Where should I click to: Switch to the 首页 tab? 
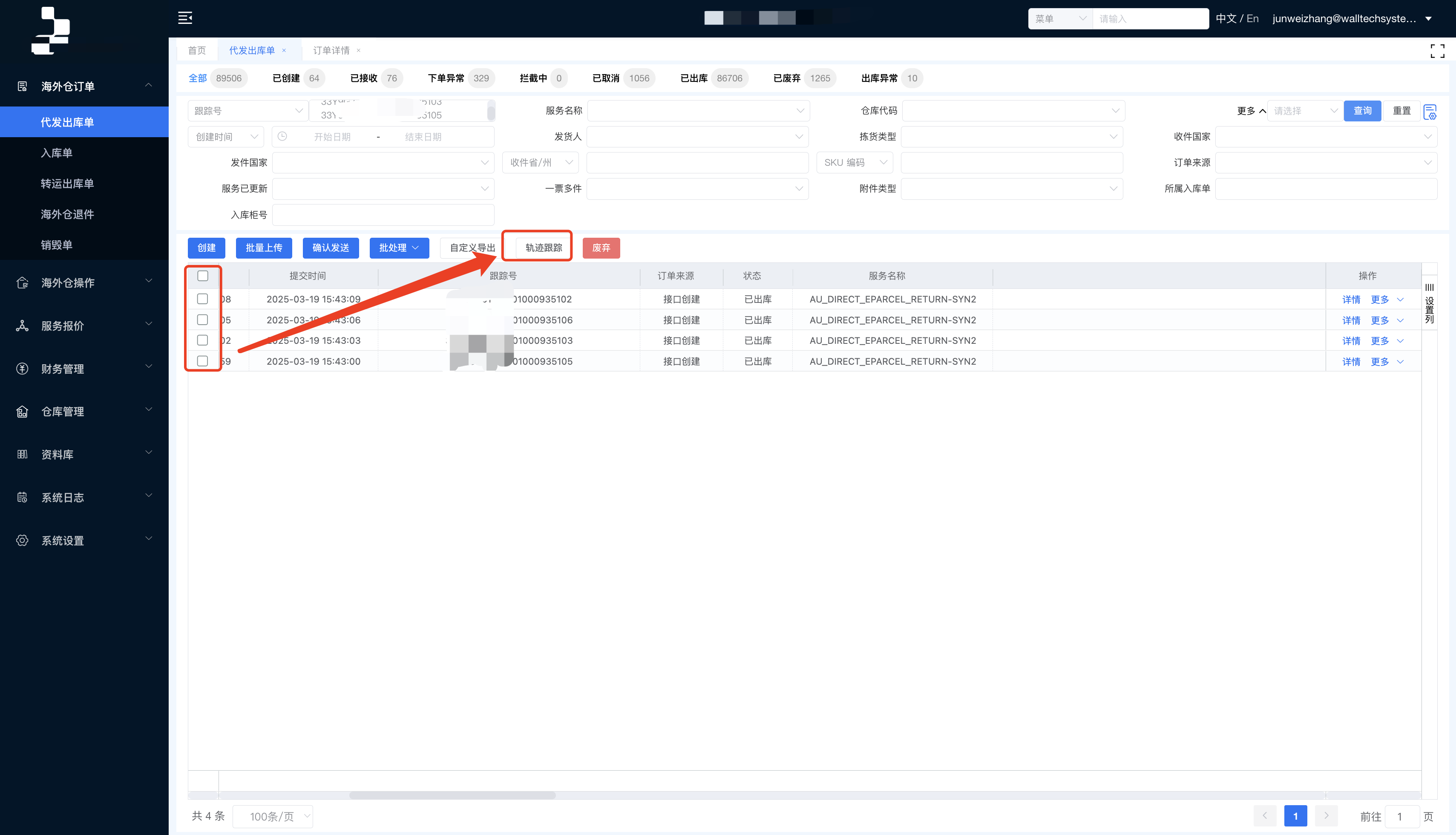pos(197,50)
